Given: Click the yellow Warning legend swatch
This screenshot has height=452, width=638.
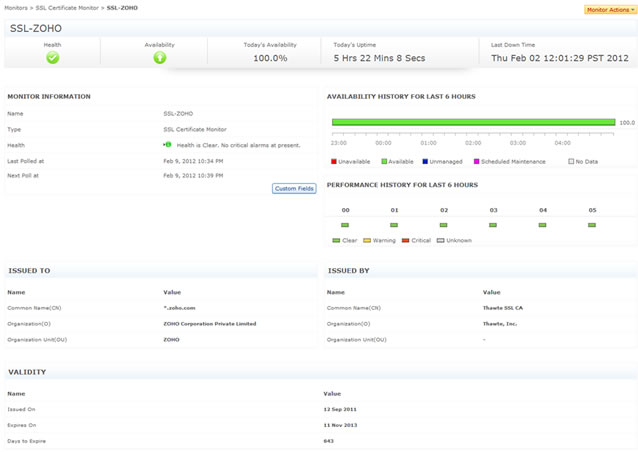Looking at the screenshot, I should 367,241.
